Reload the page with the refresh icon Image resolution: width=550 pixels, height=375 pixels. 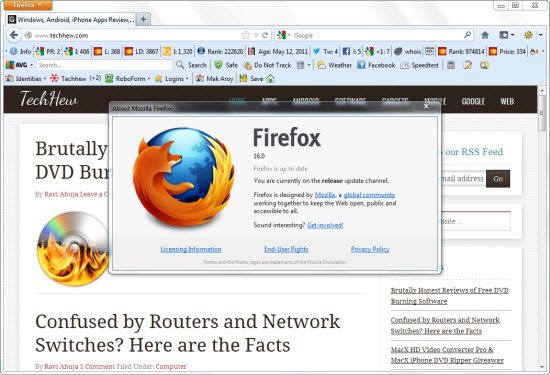(265, 35)
